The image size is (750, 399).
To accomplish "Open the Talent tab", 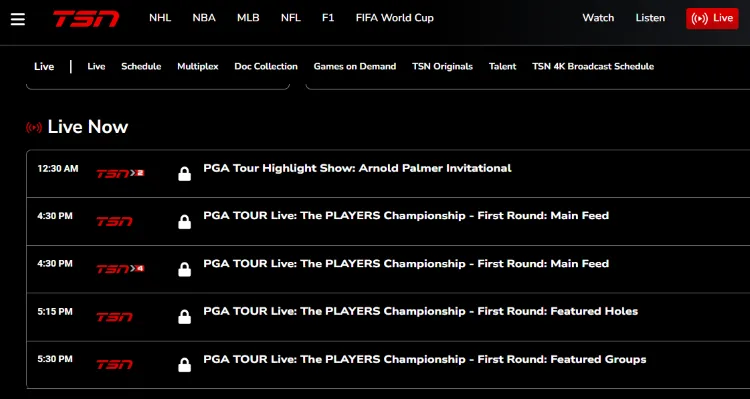I will pos(502,66).
